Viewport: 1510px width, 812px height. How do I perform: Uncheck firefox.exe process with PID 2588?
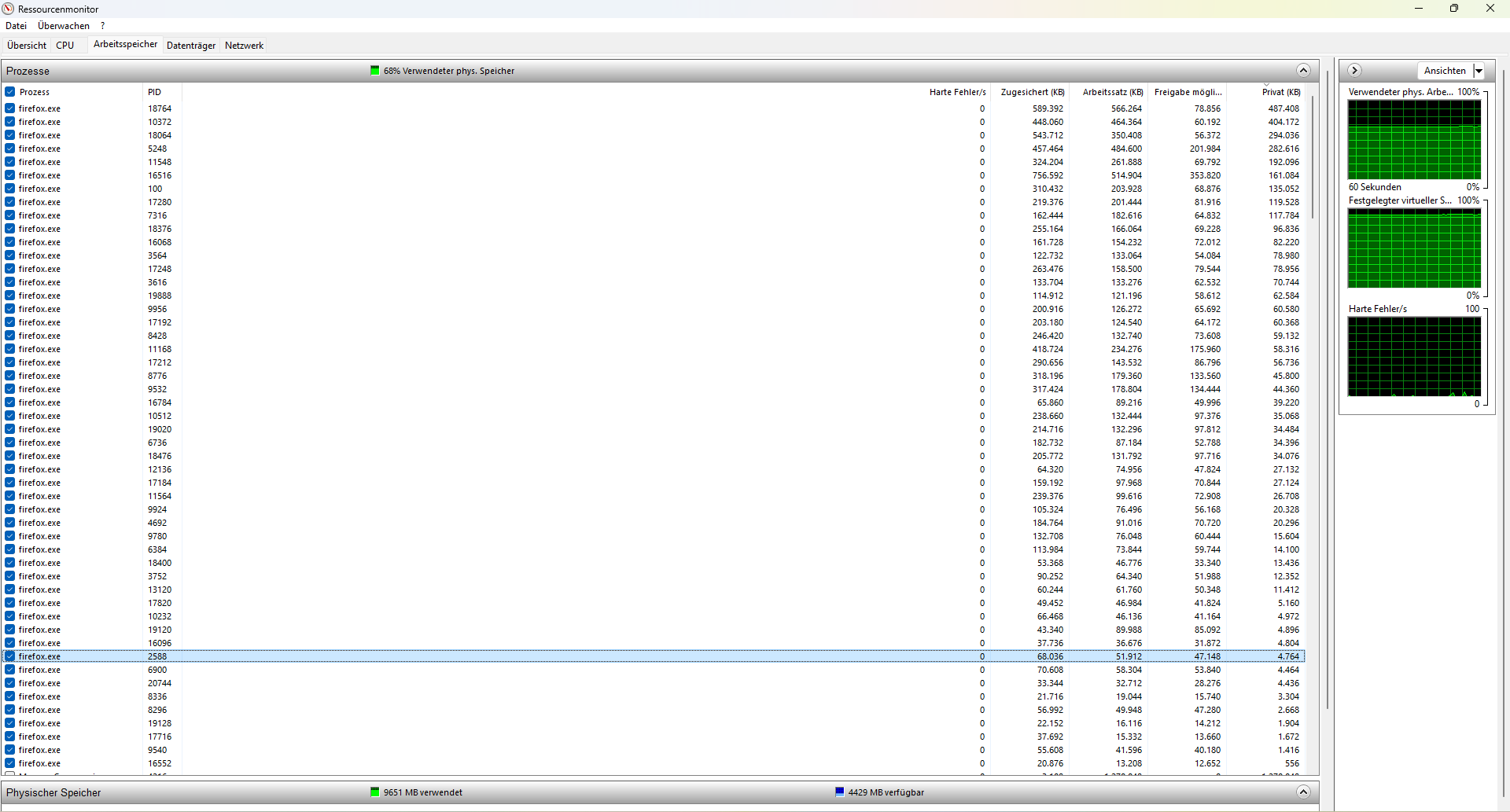pyautogui.click(x=10, y=656)
